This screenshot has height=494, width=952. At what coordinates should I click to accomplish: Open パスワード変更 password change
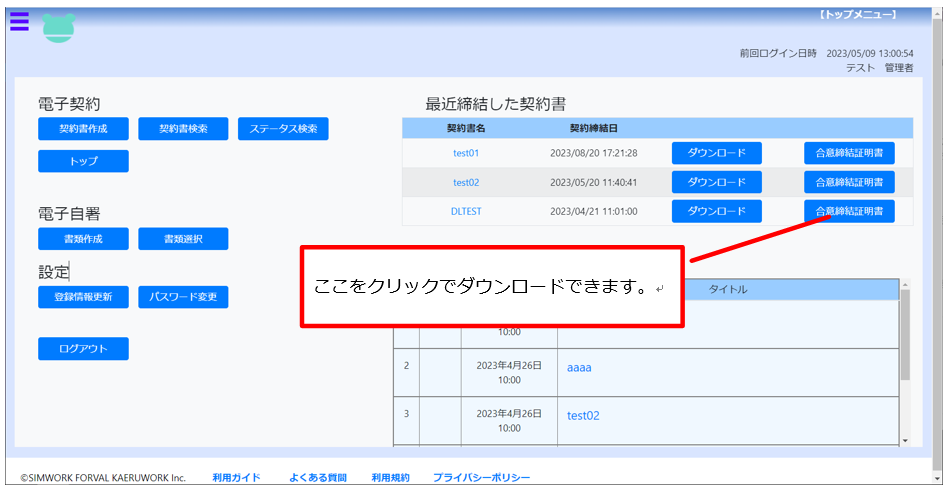tap(183, 297)
